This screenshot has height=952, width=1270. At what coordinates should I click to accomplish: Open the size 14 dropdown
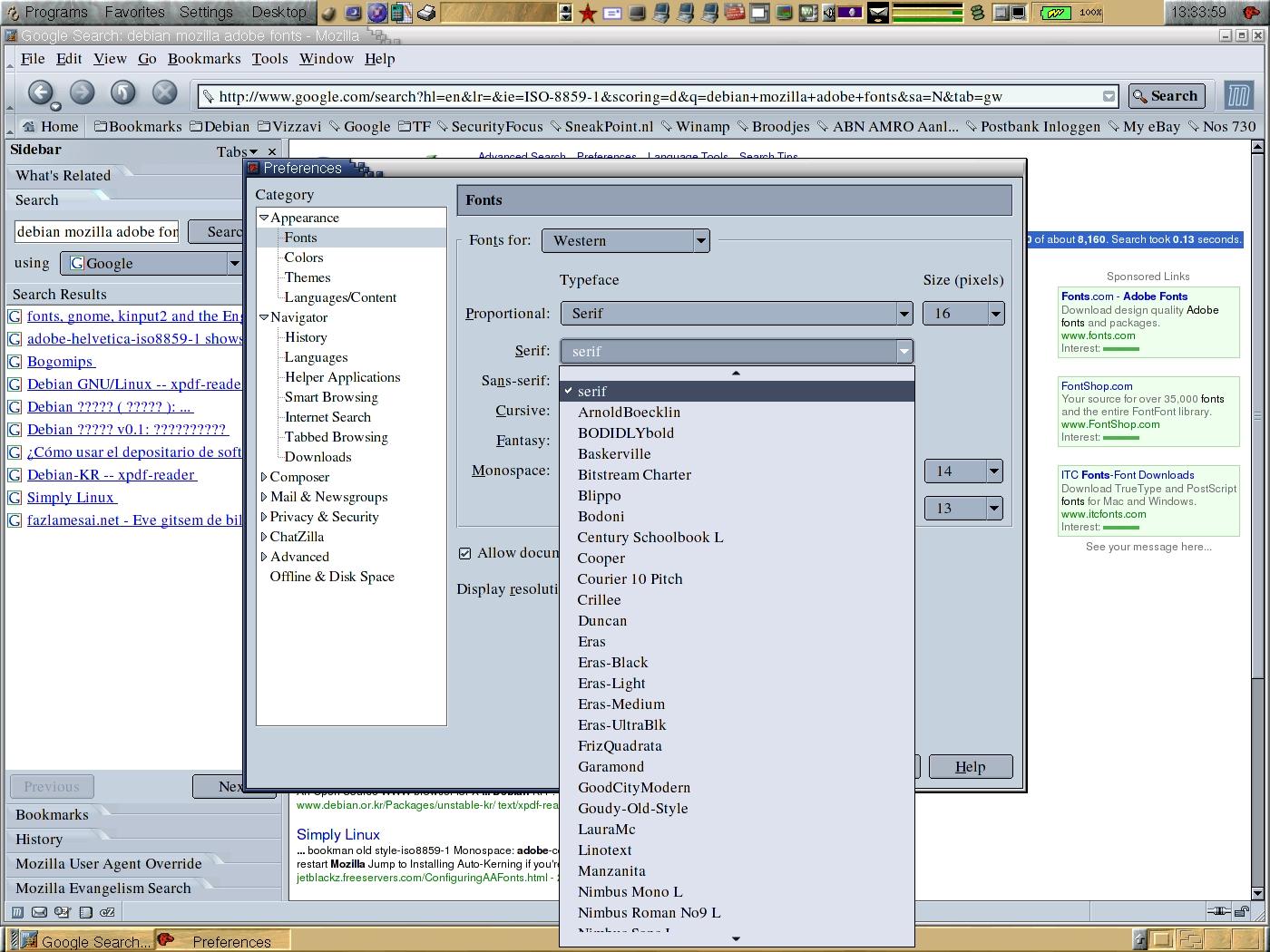point(963,471)
